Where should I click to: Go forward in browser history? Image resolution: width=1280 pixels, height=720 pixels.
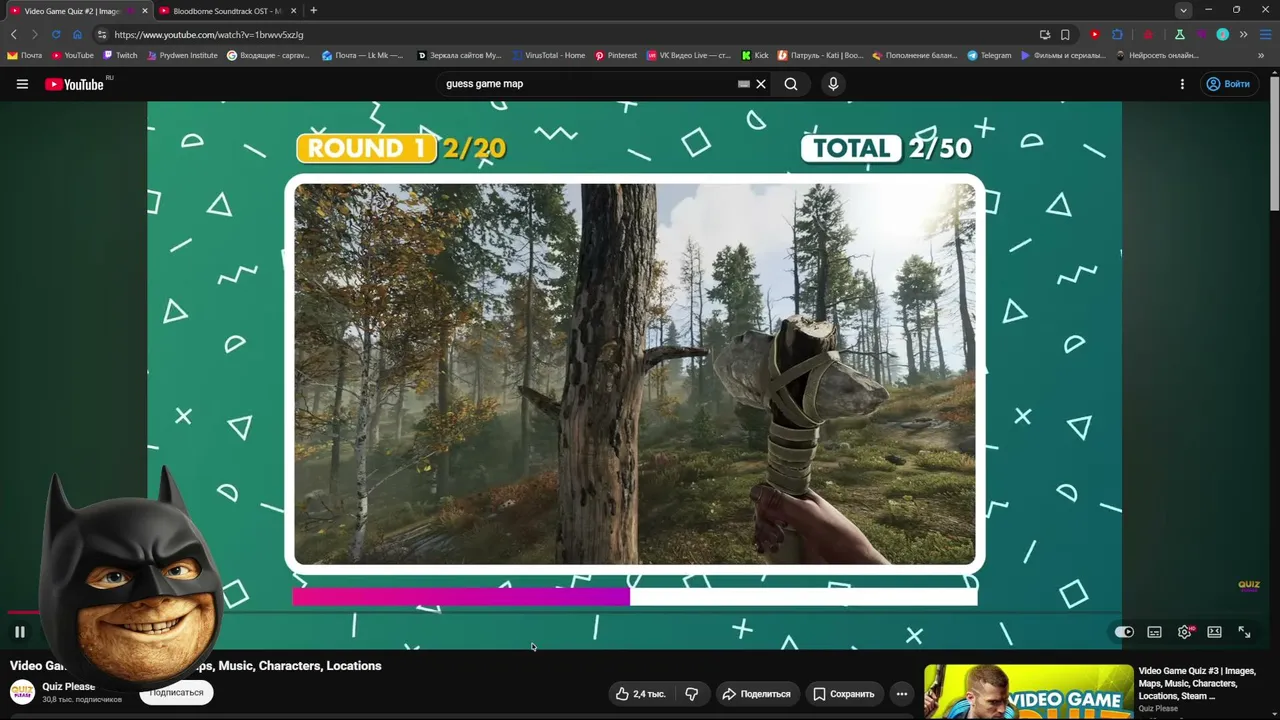click(x=34, y=35)
